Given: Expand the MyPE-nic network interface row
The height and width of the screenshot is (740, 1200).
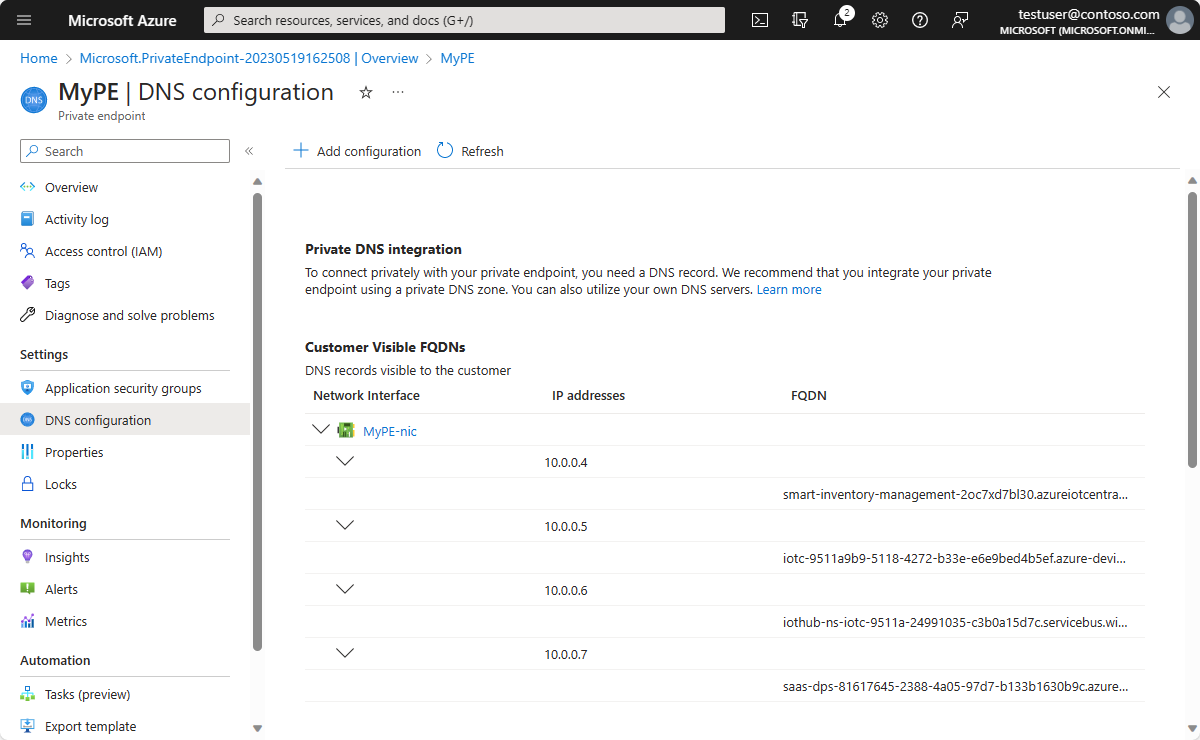Looking at the screenshot, I should (321, 428).
